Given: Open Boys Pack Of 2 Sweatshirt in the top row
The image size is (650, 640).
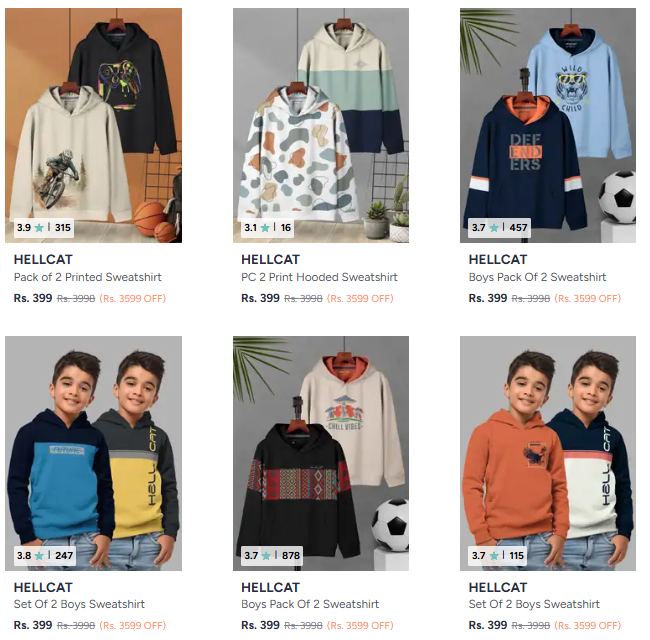Looking at the screenshot, I should pos(537,277).
